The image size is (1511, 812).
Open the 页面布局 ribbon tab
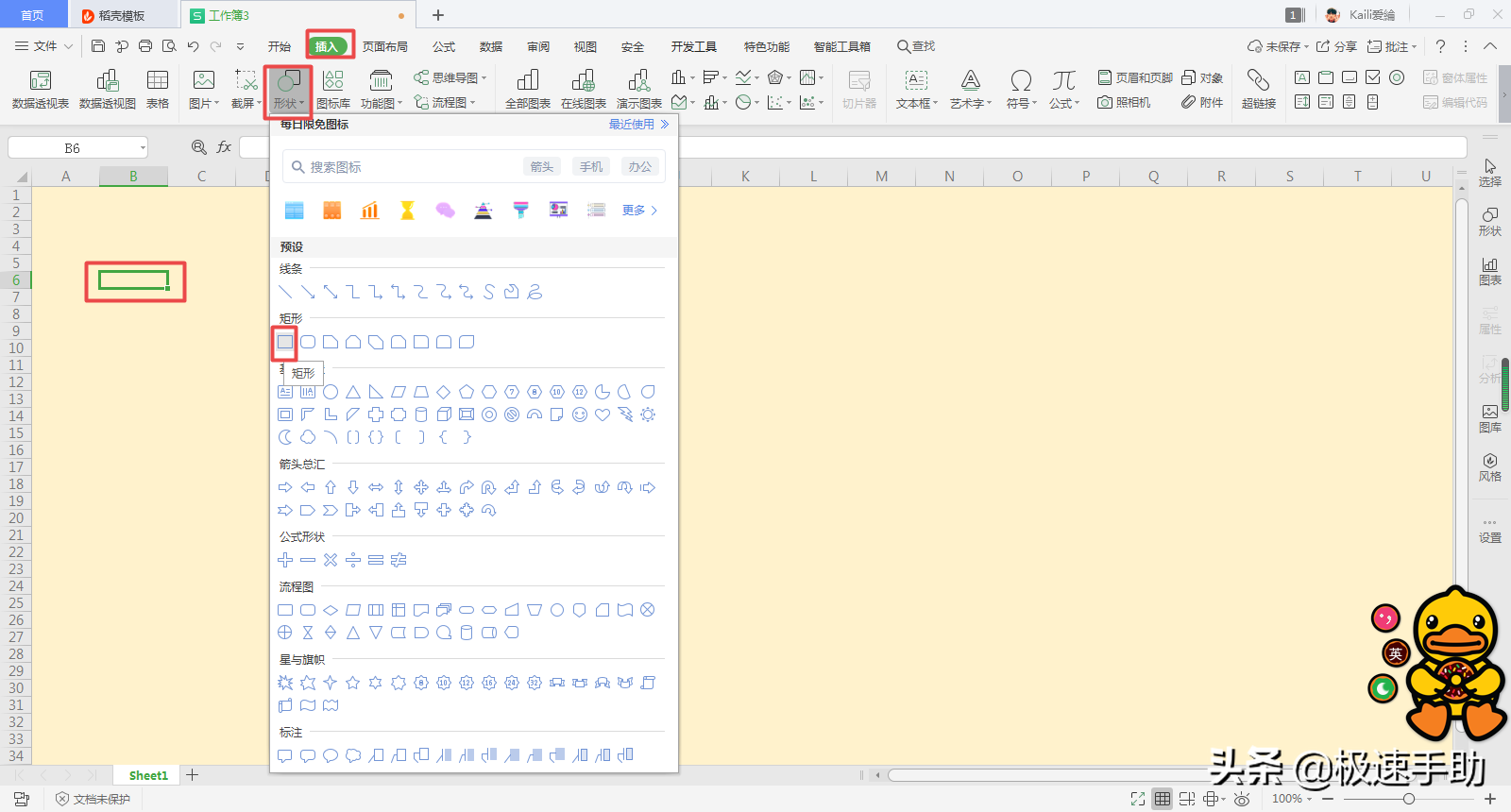385,46
